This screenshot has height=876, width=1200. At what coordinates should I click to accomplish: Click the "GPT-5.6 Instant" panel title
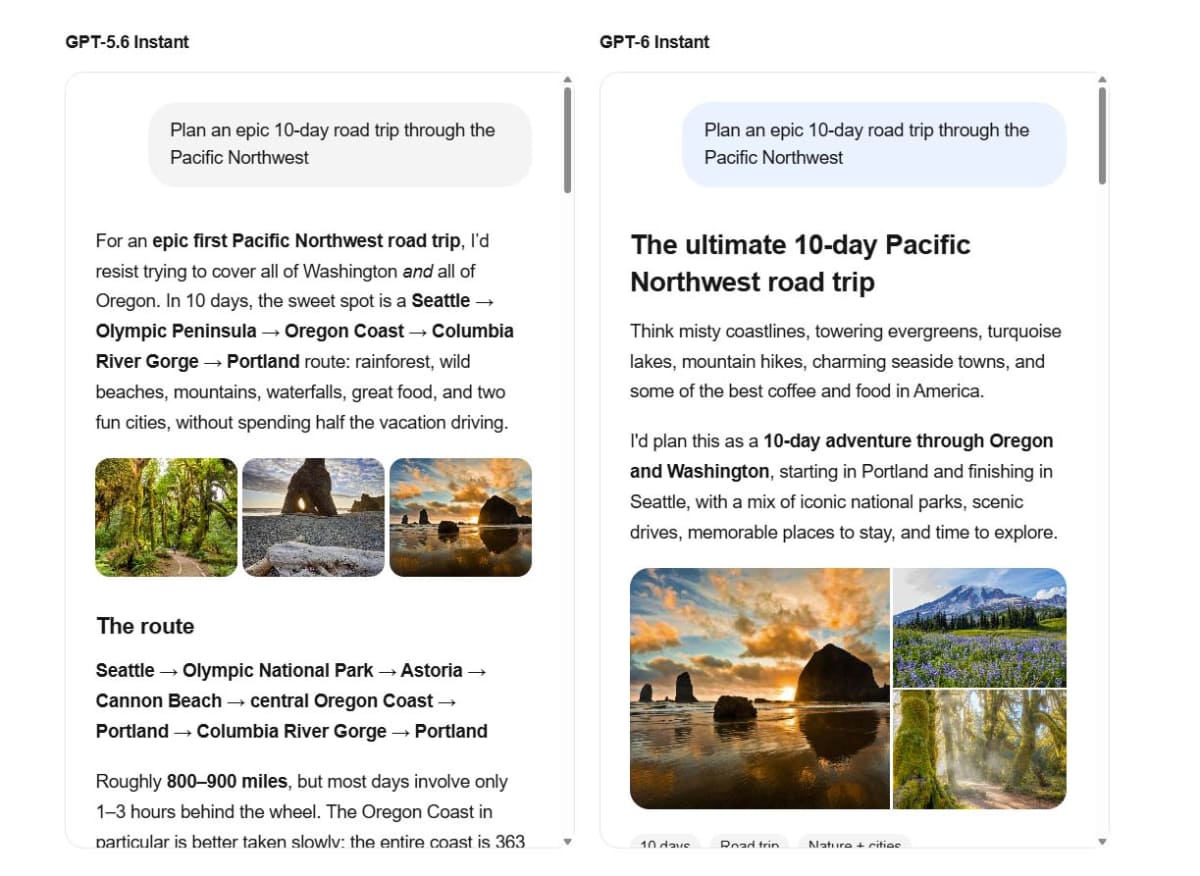pos(127,42)
